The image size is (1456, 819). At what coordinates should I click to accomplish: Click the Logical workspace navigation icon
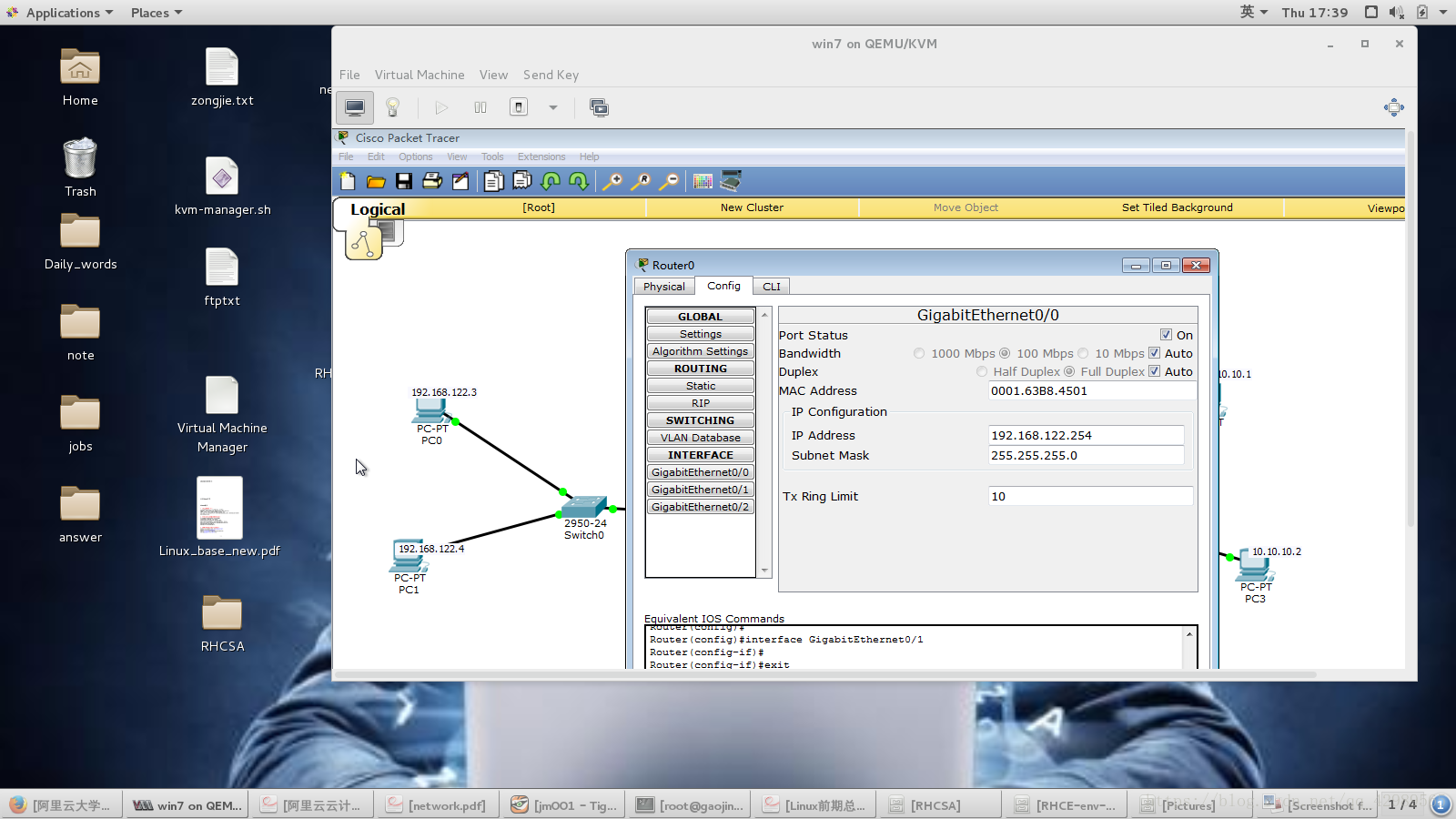pos(364,244)
